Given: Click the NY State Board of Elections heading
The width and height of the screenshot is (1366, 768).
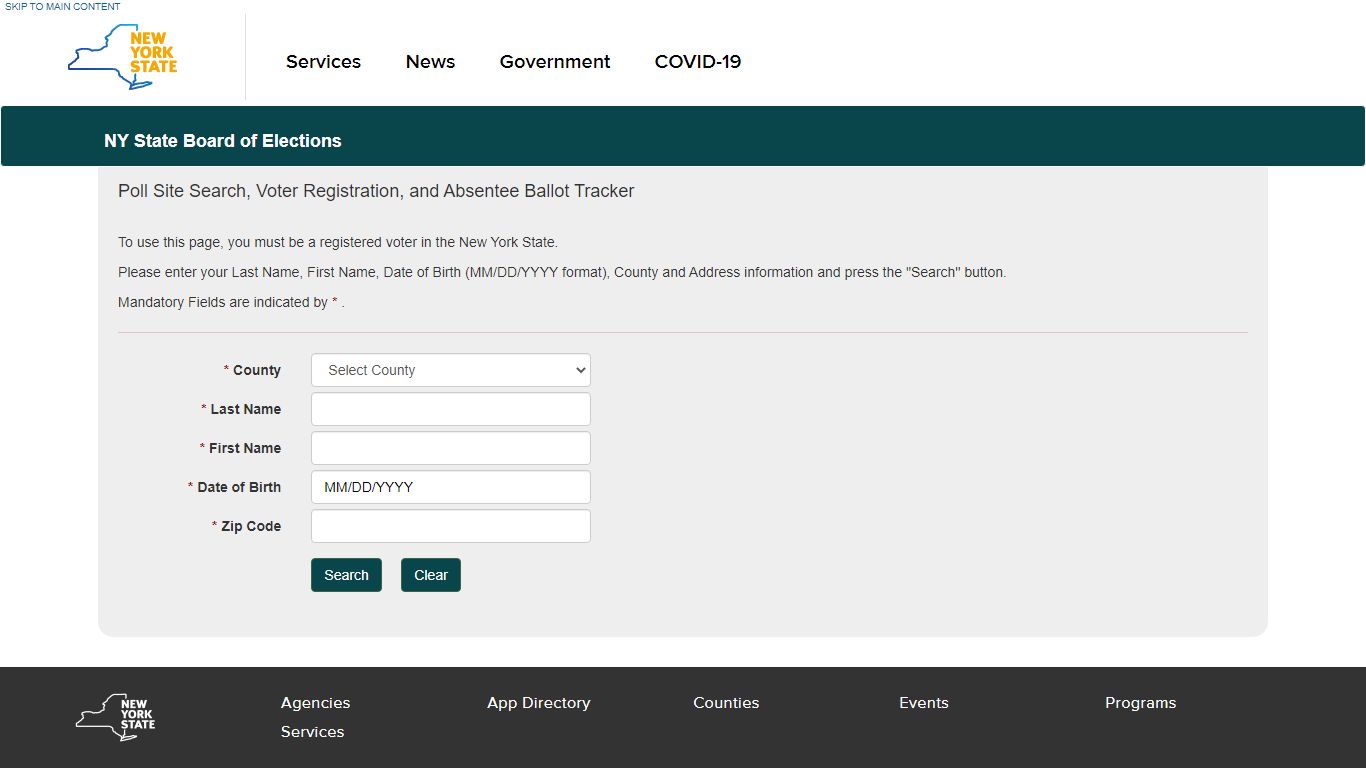Looking at the screenshot, I should 223,141.
